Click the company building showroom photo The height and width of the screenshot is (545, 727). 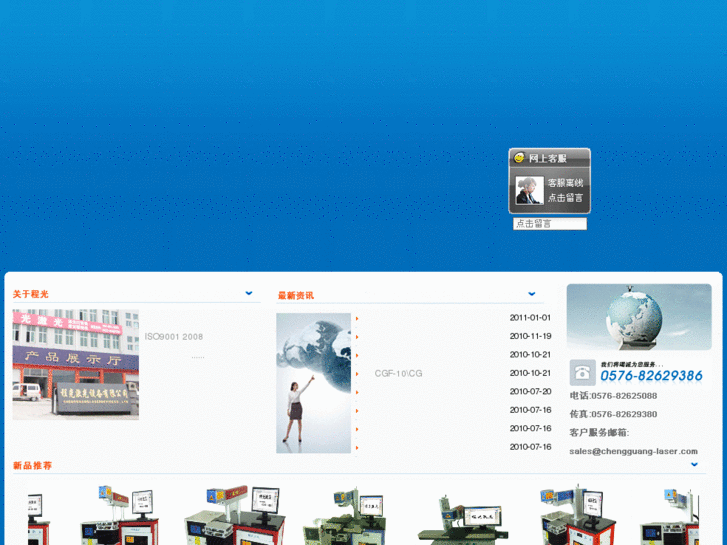pos(76,365)
